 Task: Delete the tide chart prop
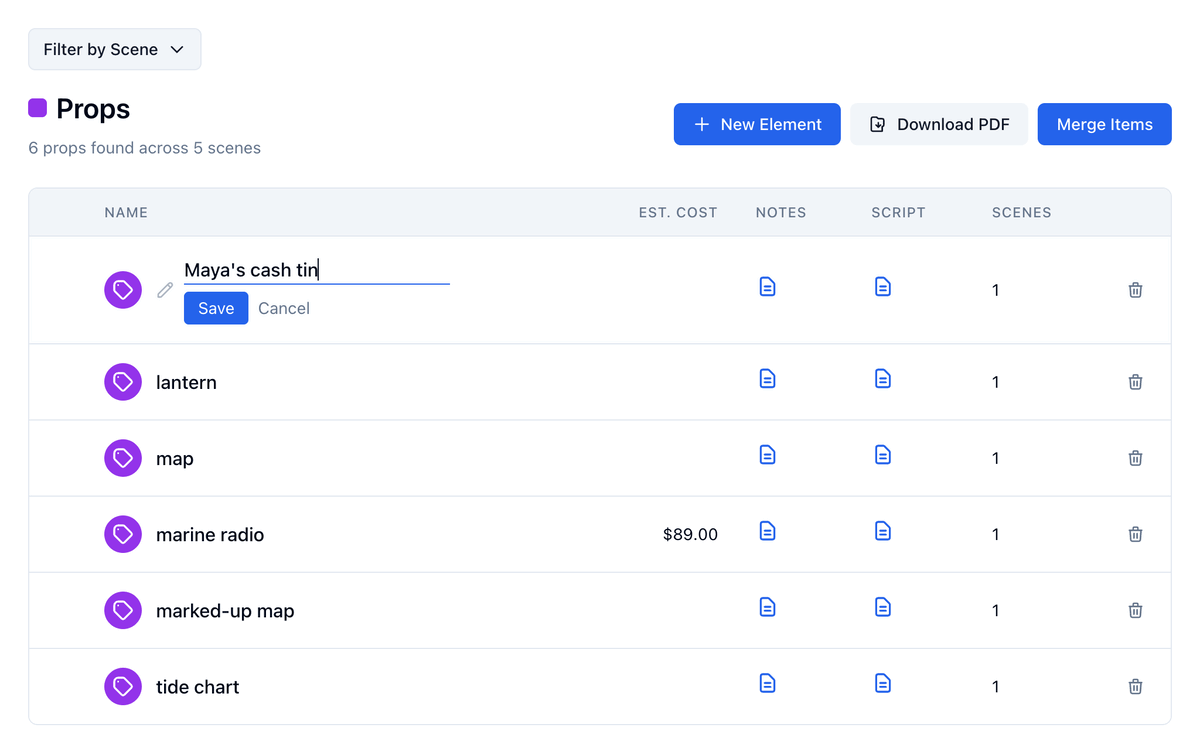[x=1135, y=686]
